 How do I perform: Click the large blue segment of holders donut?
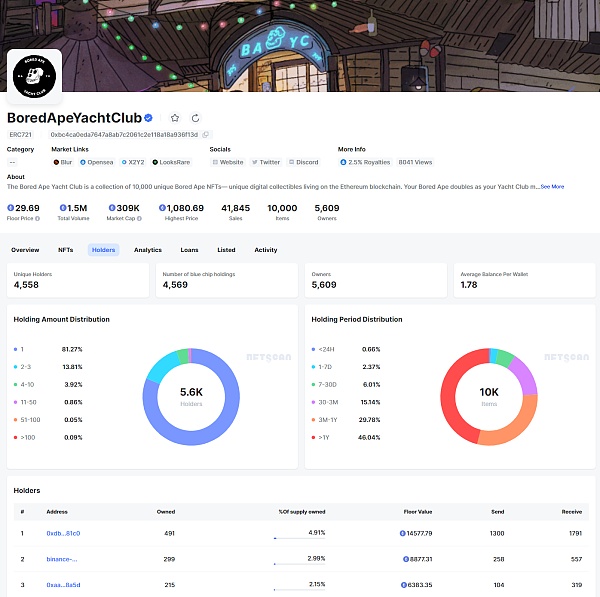pyautogui.click(x=214, y=432)
